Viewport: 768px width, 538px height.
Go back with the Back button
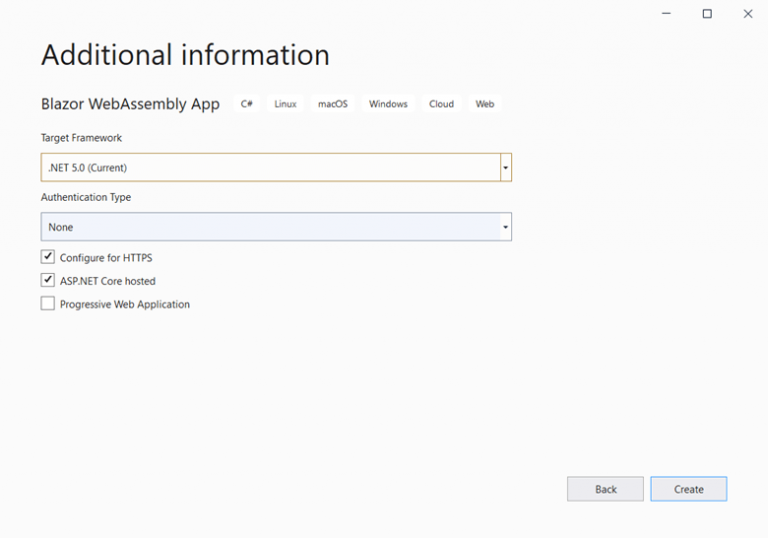[x=605, y=489]
